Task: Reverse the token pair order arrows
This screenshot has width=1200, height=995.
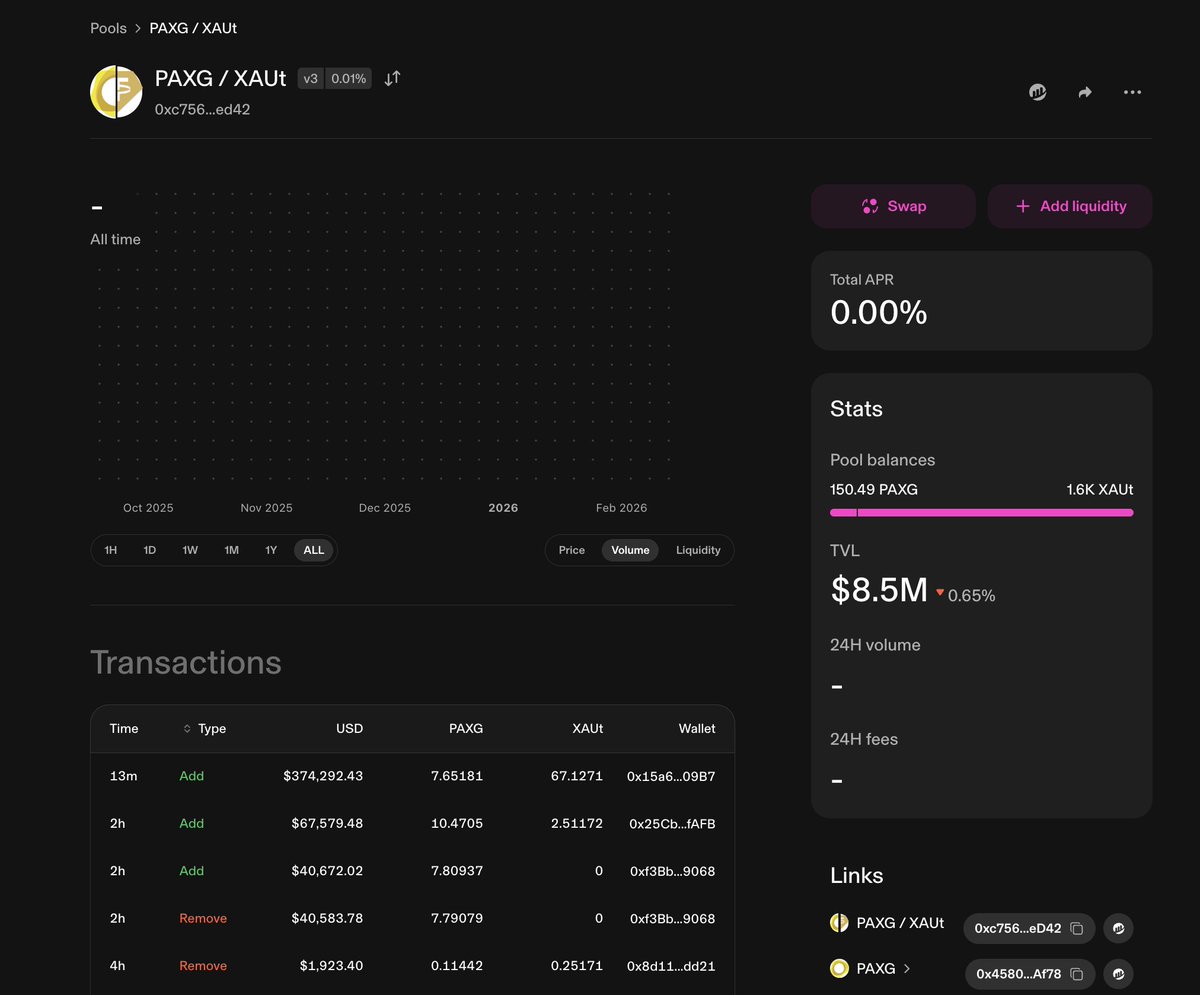Action: [x=392, y=78]
